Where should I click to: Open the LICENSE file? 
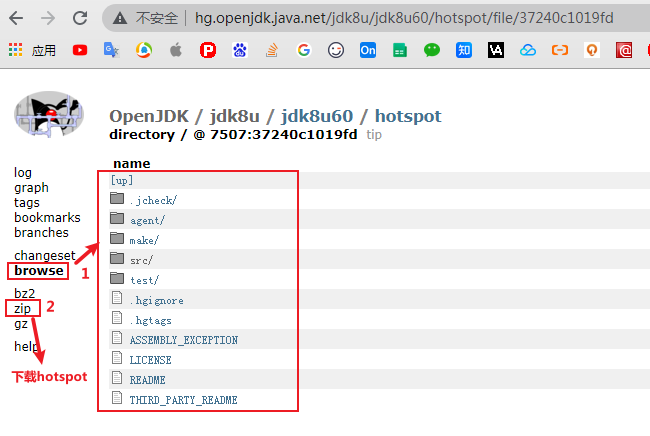pyautogui.click(x=150, y=360)
